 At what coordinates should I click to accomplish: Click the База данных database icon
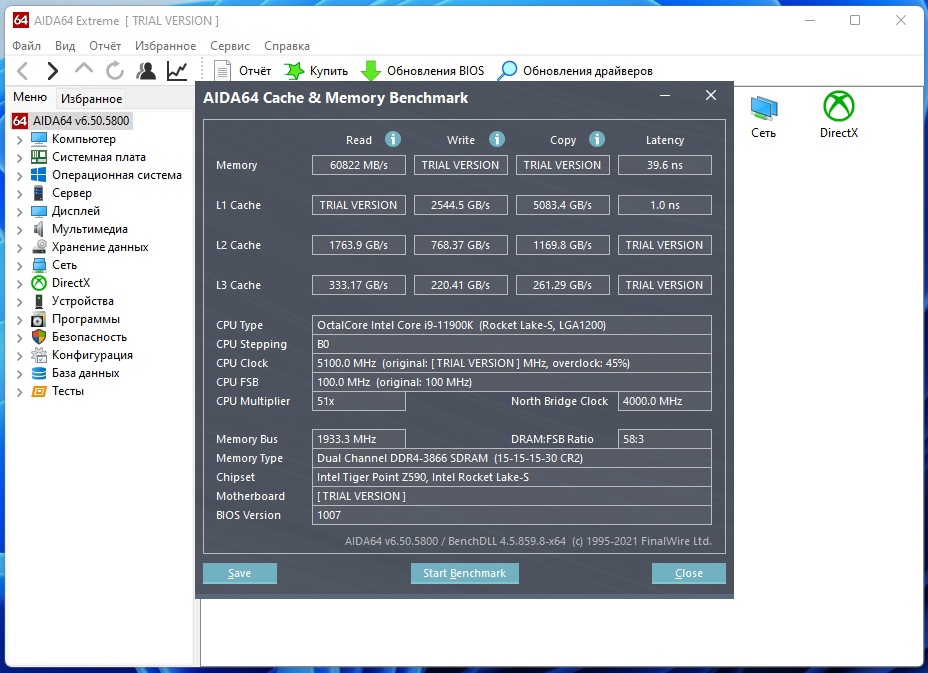[x=38, y=373]
